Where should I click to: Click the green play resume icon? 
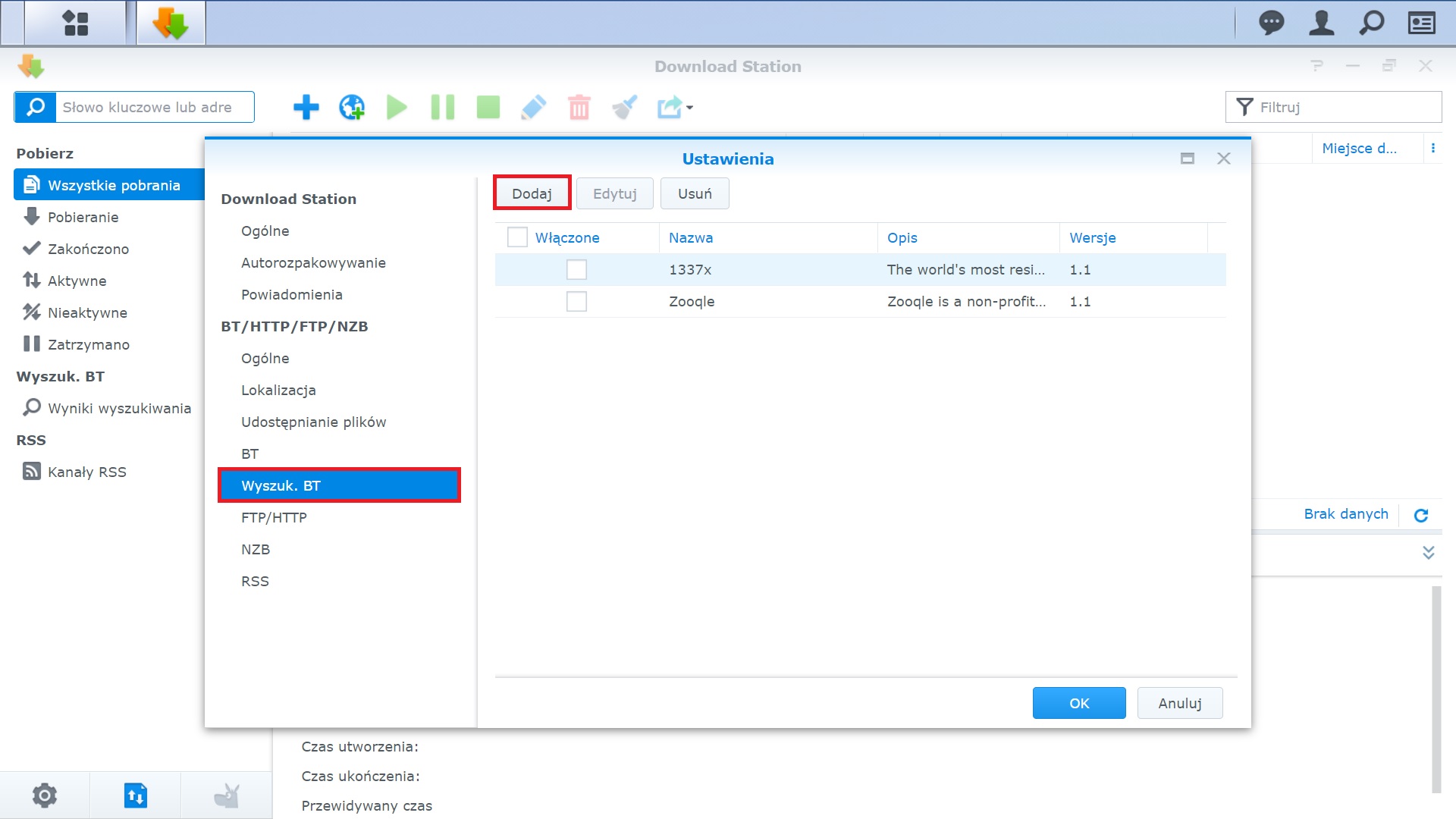pos(397,107)
